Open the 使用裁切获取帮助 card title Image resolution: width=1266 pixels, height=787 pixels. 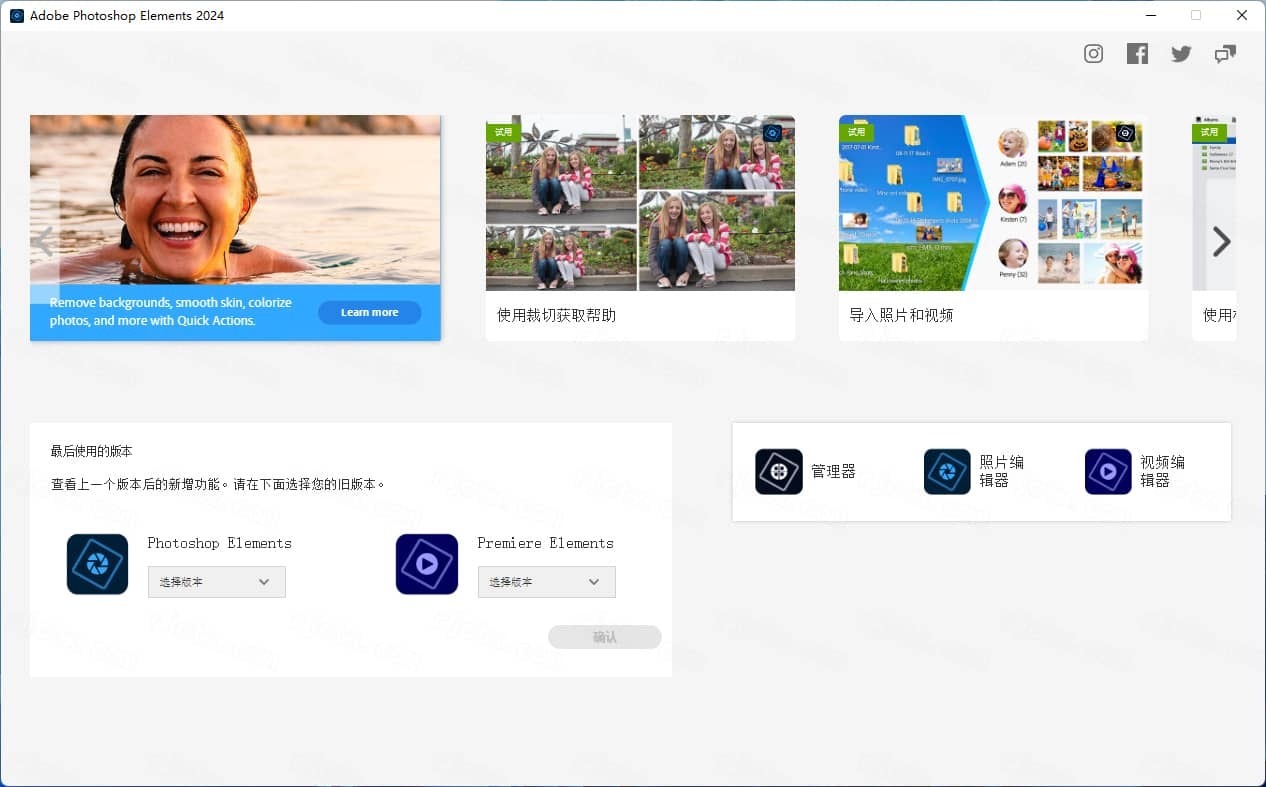[556, 315]
